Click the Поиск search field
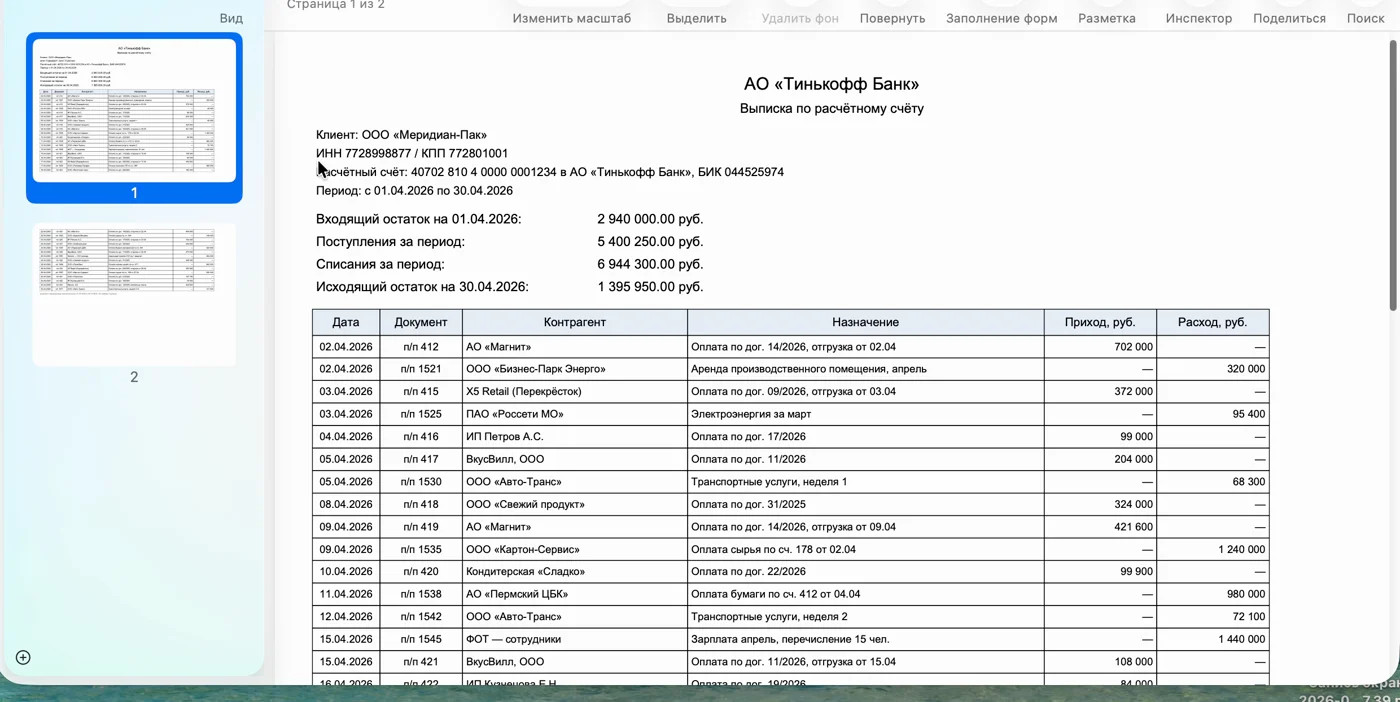This screenshot has height=702, width=1400. coord(1365,18)
